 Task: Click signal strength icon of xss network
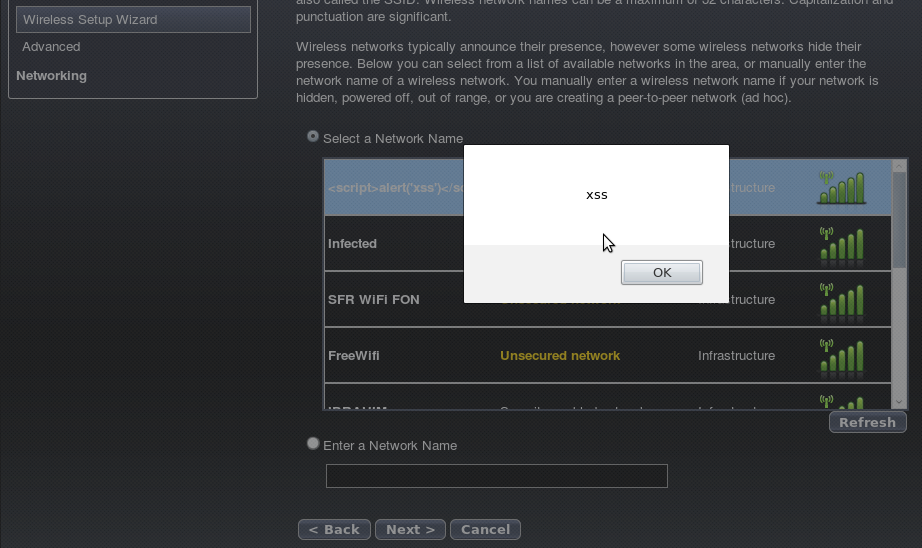point(841,188)
